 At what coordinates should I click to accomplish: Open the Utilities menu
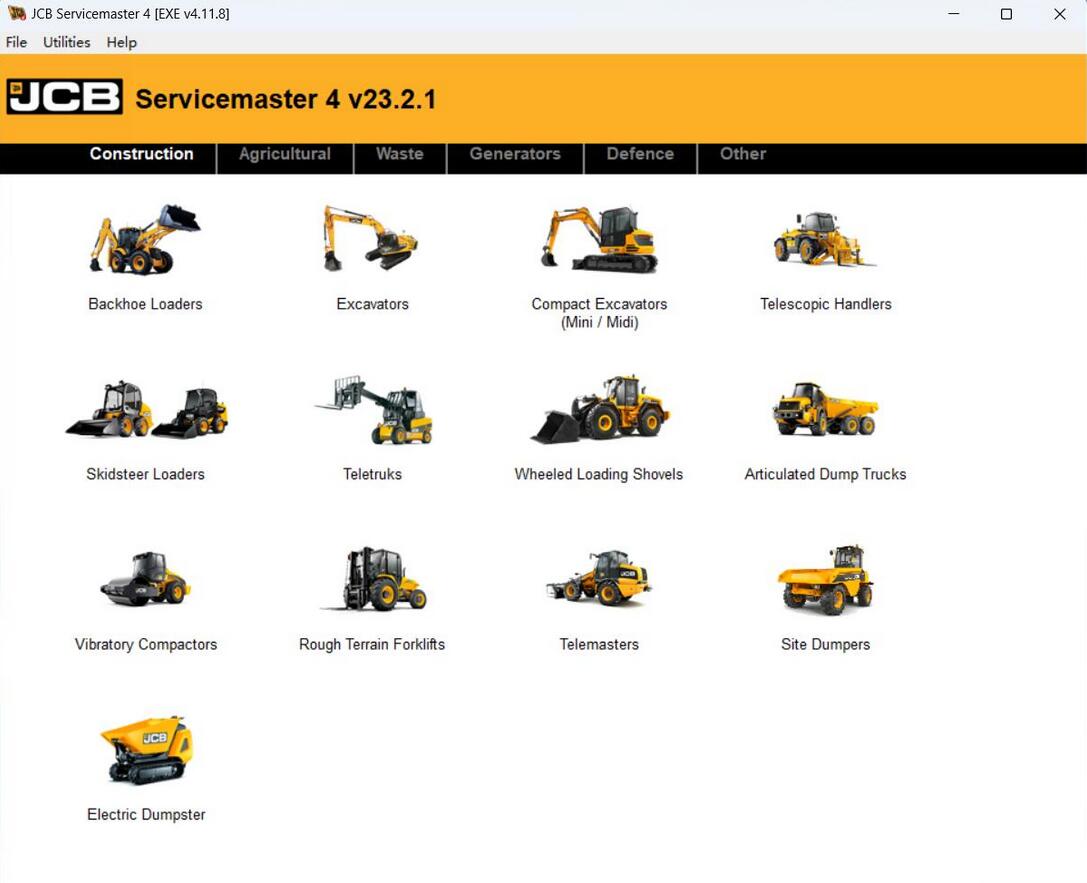(x=67, y=42)
